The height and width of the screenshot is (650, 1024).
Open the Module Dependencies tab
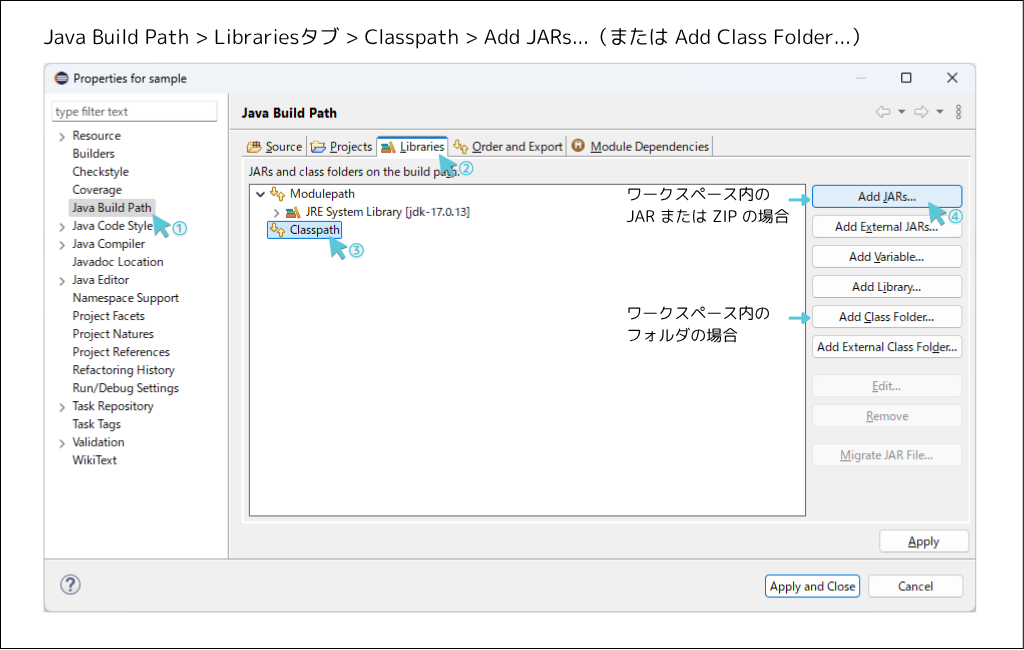click(641, 147)
